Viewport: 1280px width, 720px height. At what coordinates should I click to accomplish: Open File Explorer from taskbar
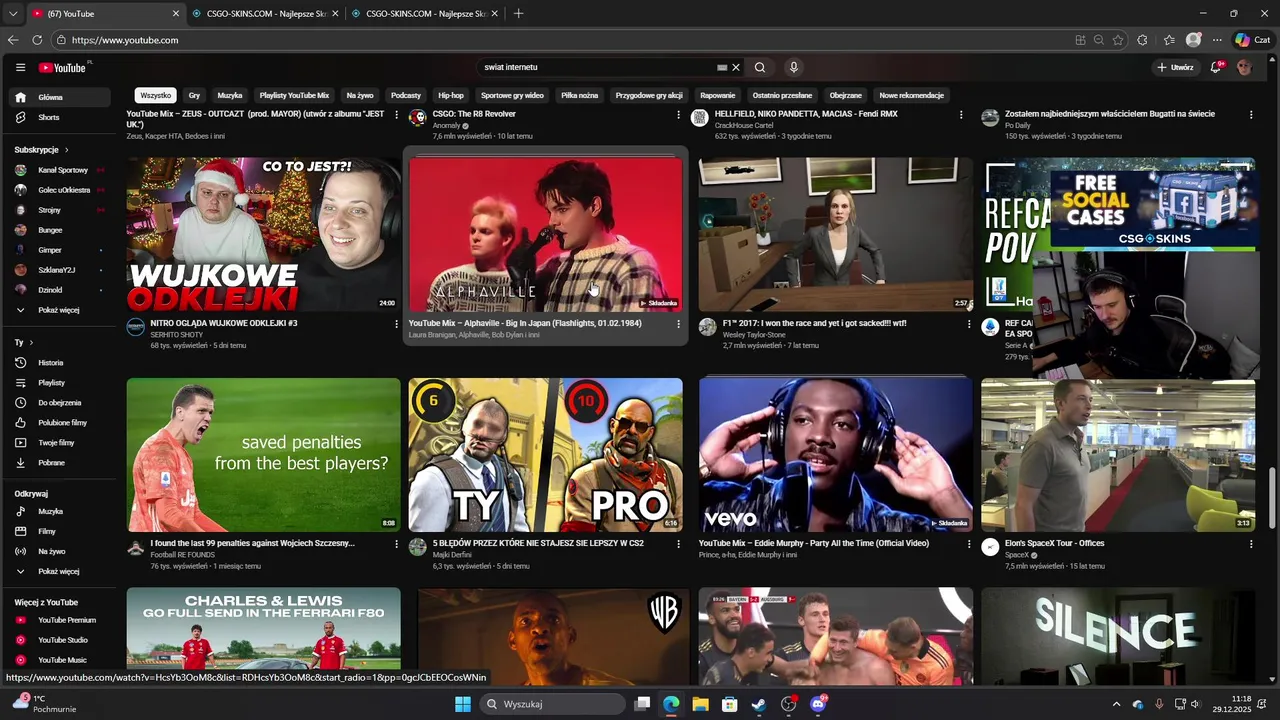[x=700, y=704]
